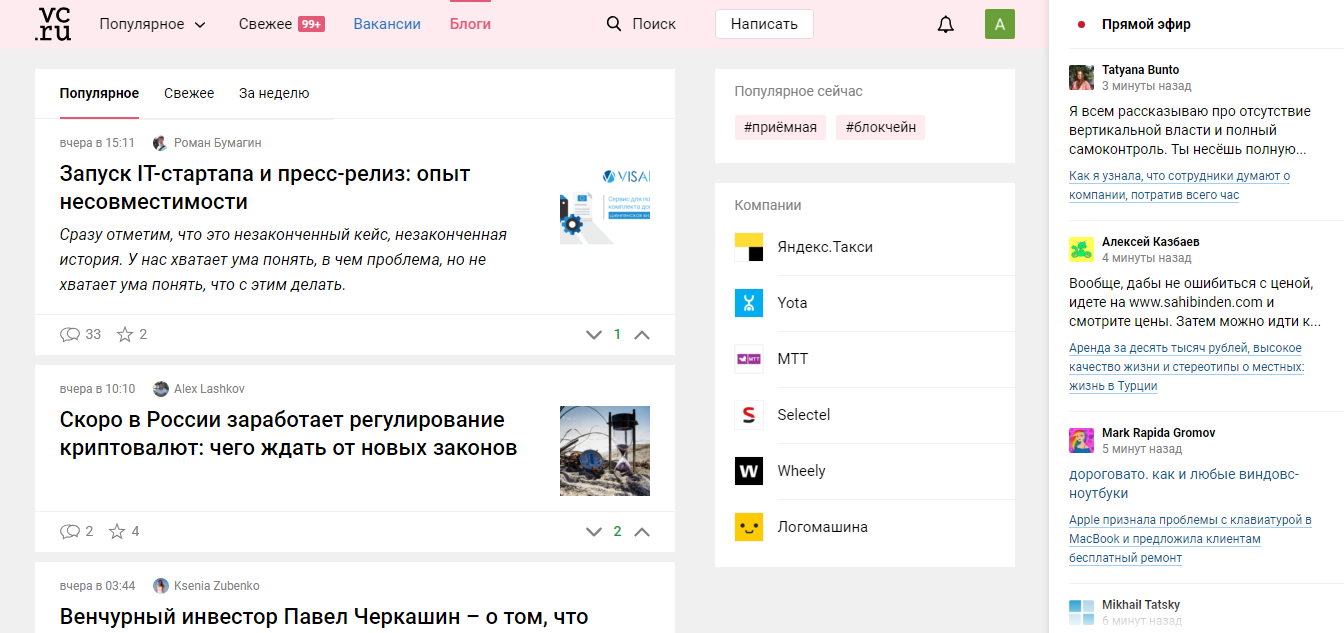Upvote the crypto regulation article
Screen dimensions: 1344x633
[x=641, y=531]
